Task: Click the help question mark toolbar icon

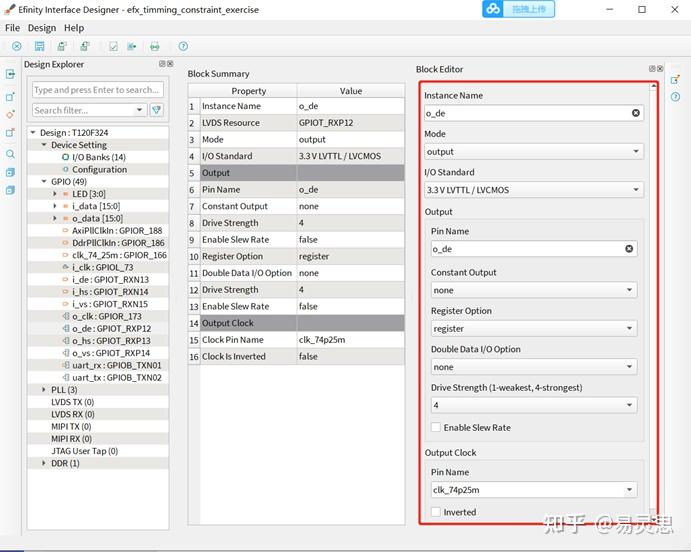Action: pos(183,46)
